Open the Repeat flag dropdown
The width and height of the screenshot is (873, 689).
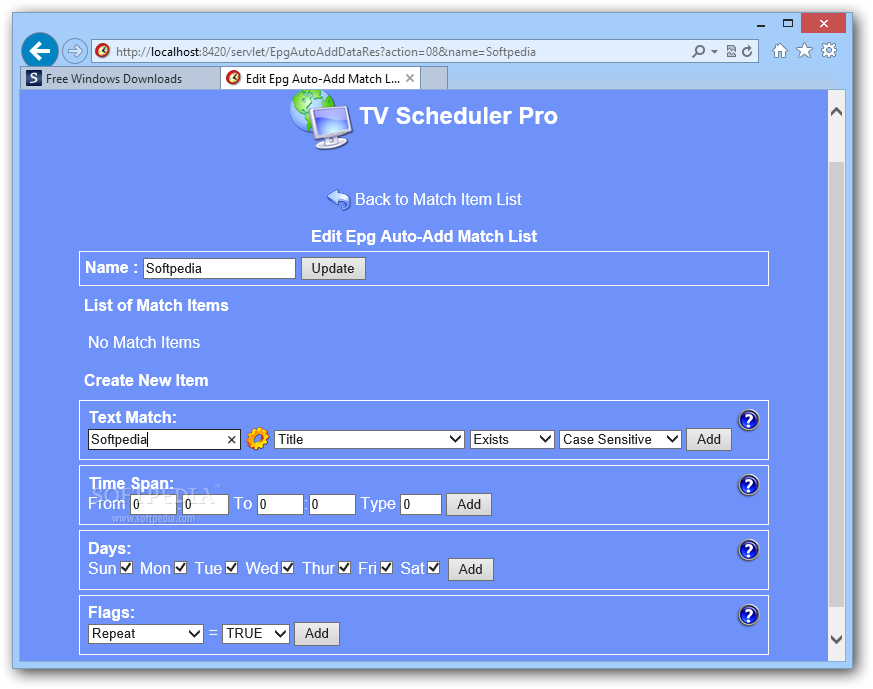point(146,633)
